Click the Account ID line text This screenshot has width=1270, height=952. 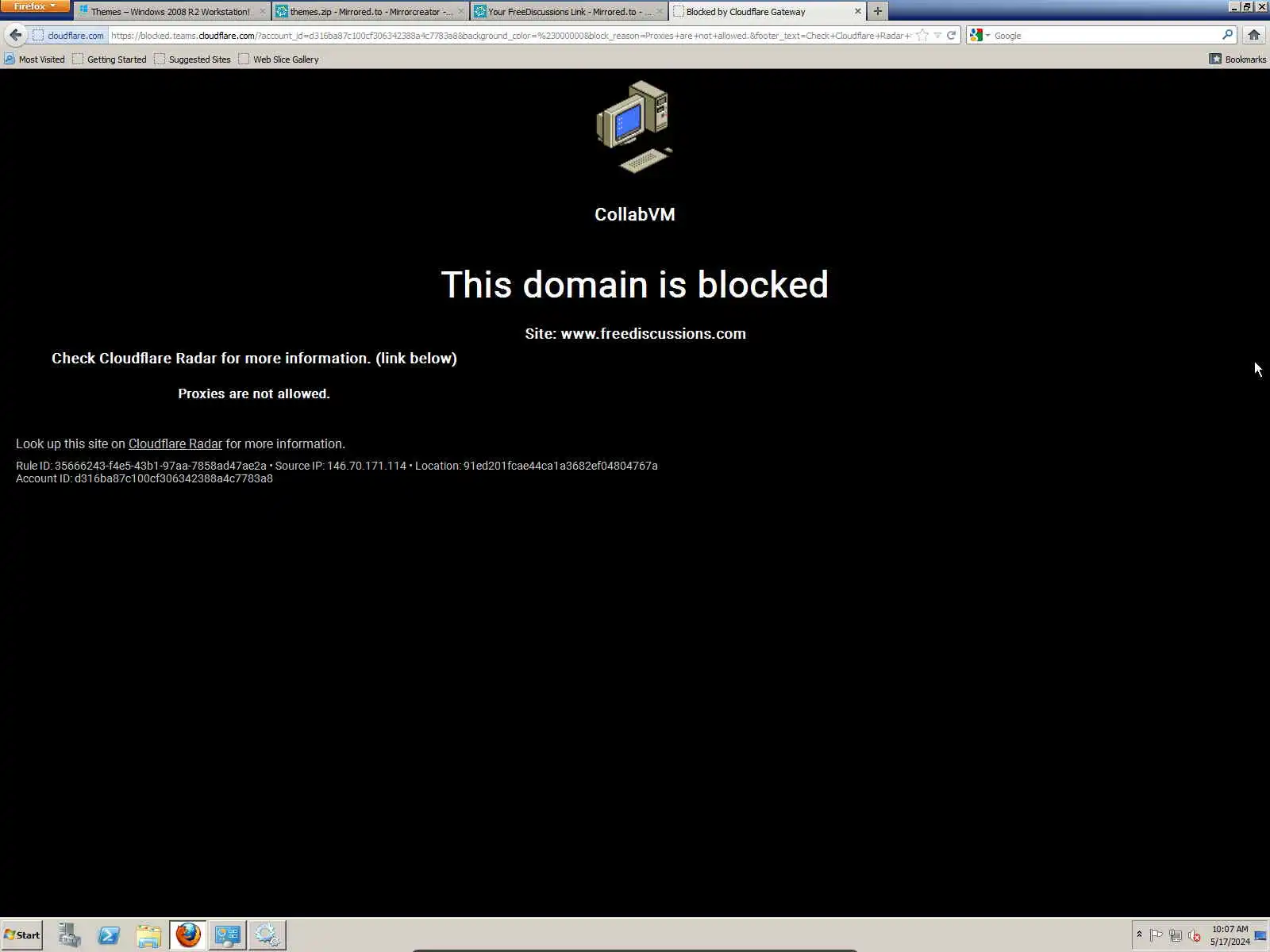pos(144,478)
